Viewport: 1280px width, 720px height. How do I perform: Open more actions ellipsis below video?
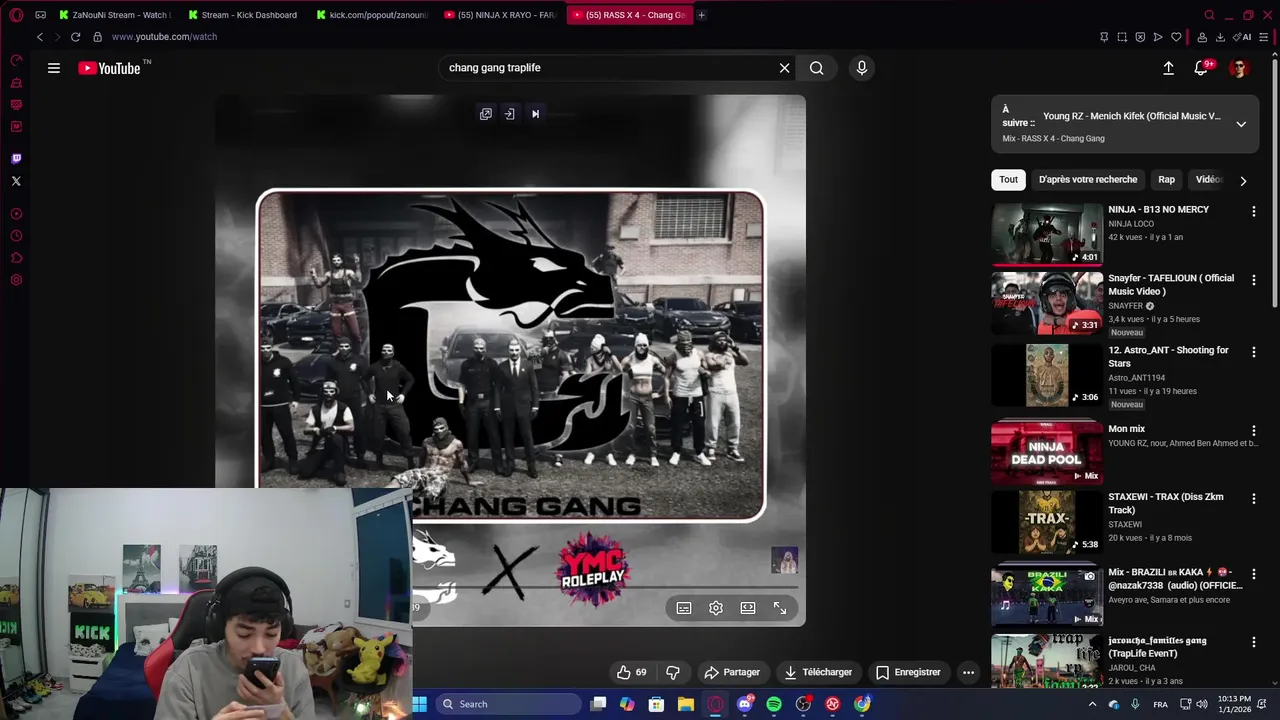pos(968,672)
